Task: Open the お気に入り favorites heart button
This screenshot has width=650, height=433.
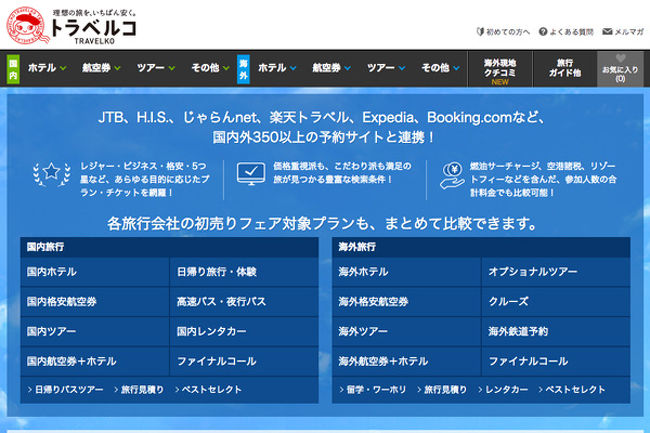Action: click(x=620, y=69)
